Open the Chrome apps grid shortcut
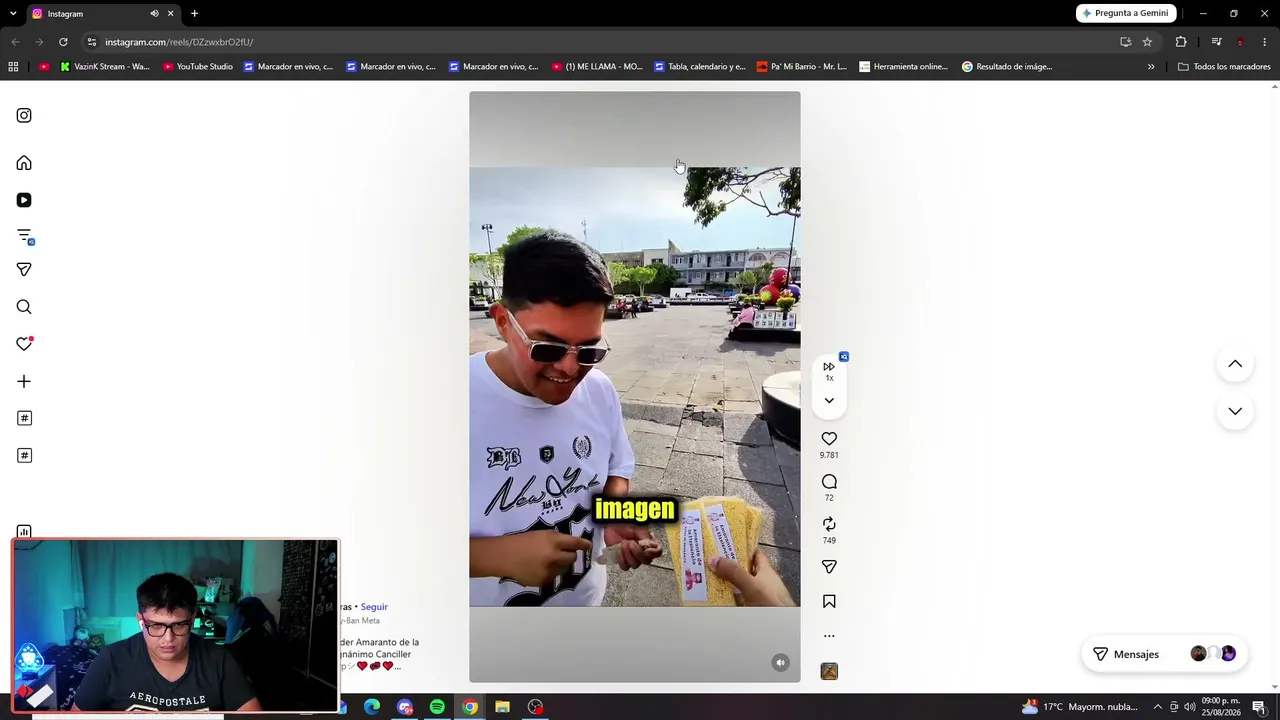 13,67
